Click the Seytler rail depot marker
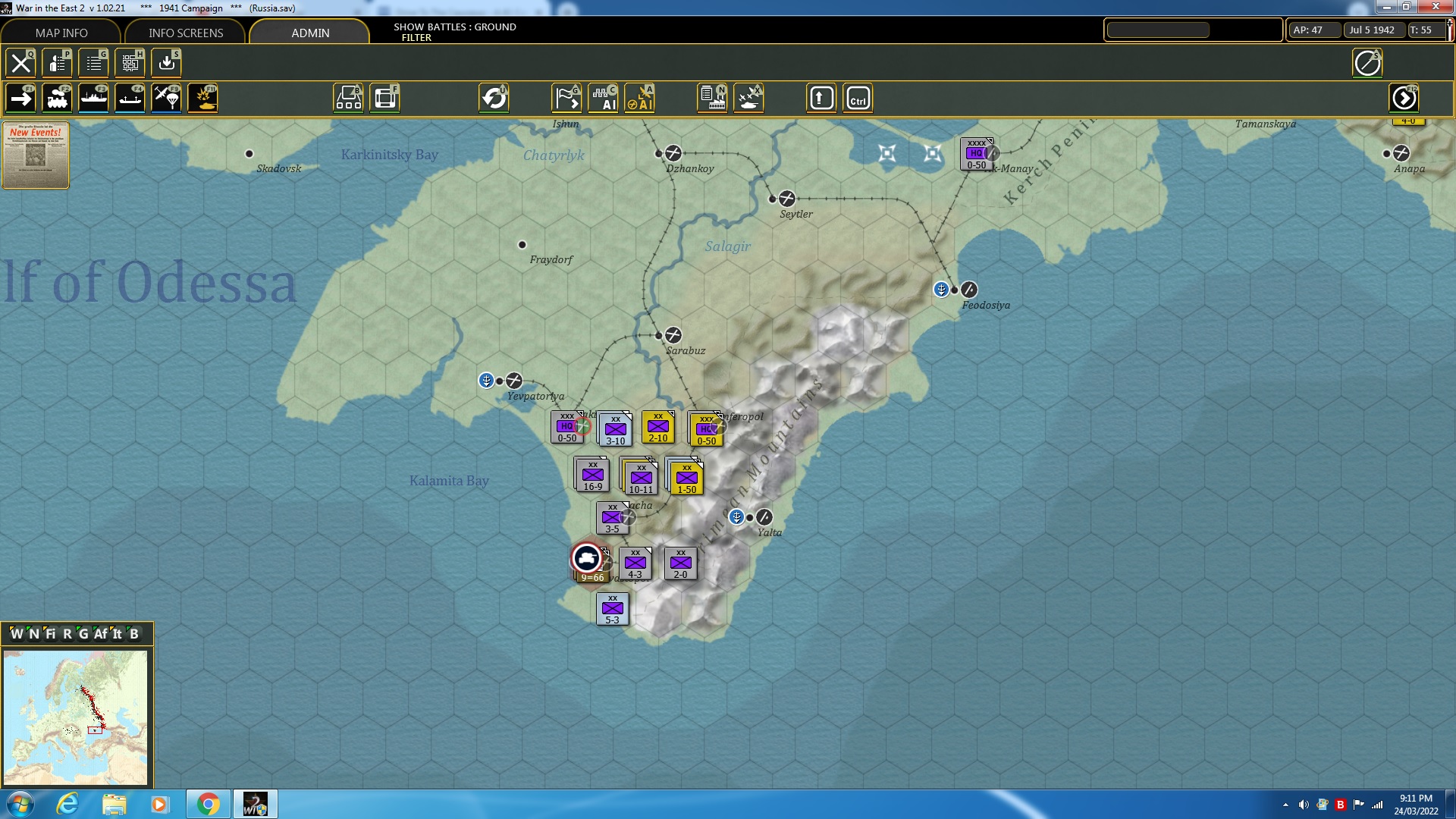Screen dimensions: 1456x819 (787, 199)
